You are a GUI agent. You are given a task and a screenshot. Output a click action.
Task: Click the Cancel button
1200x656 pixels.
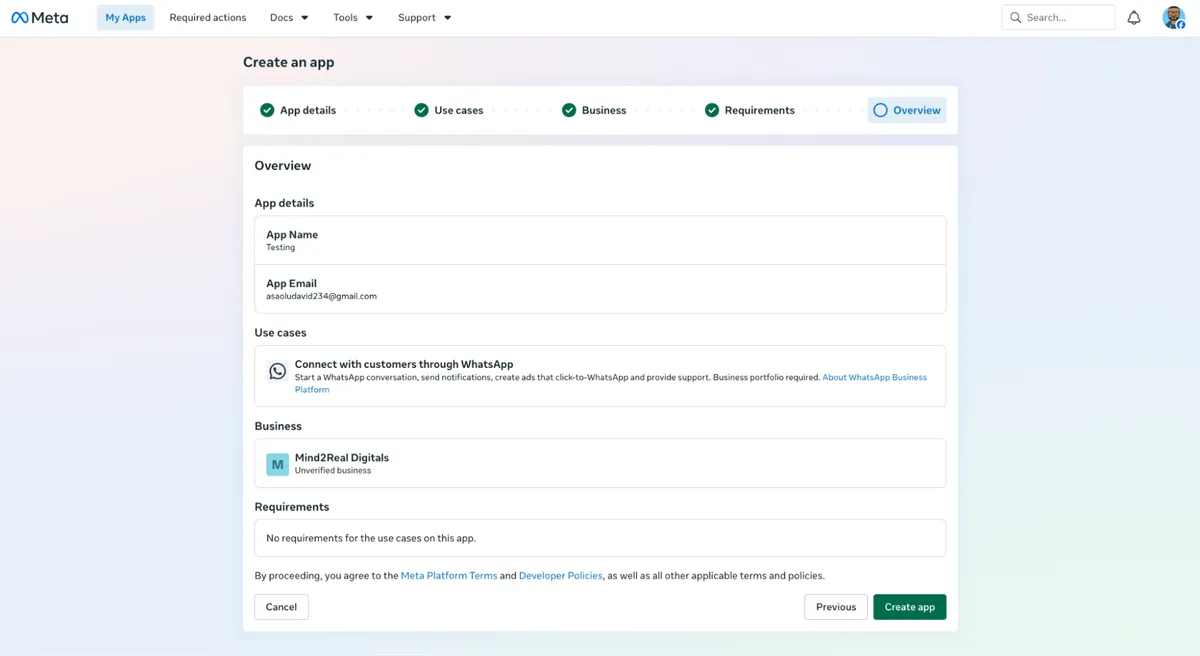[281, 607]
